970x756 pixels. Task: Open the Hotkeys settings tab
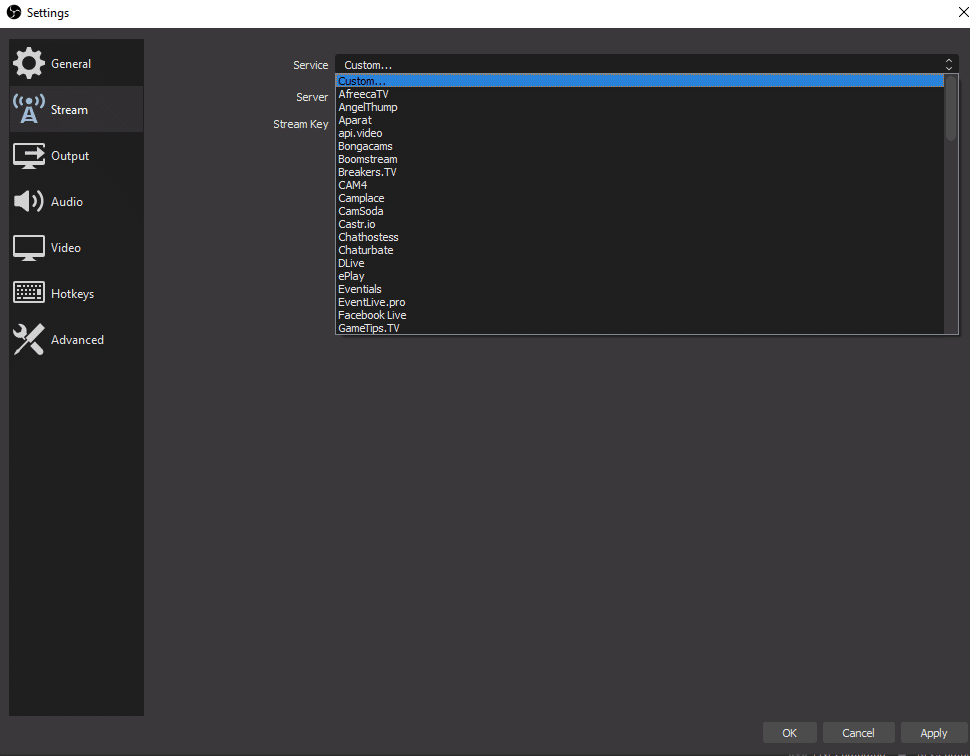point(77,293)
